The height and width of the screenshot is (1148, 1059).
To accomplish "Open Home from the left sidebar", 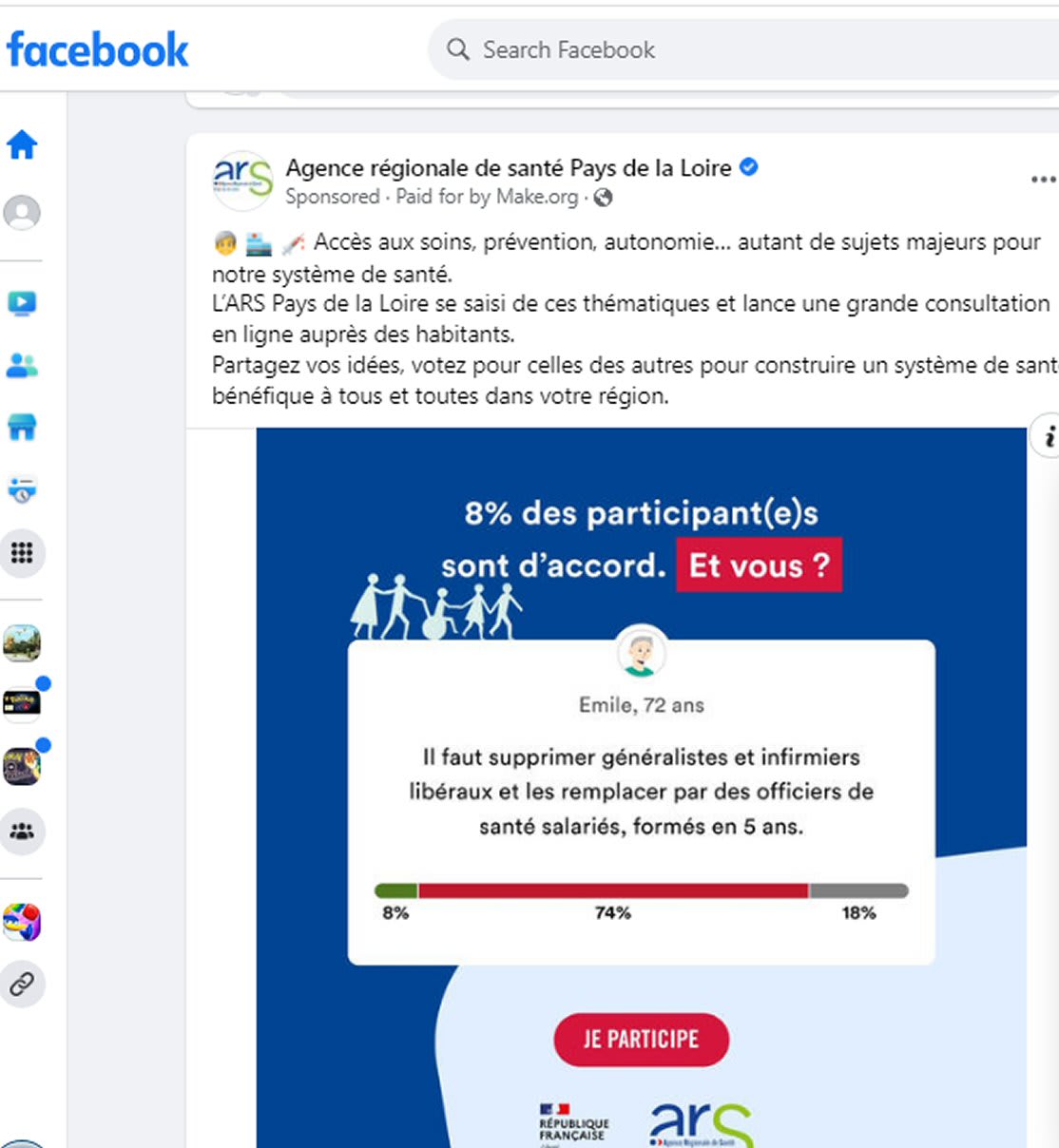I will tap(22, 145).
